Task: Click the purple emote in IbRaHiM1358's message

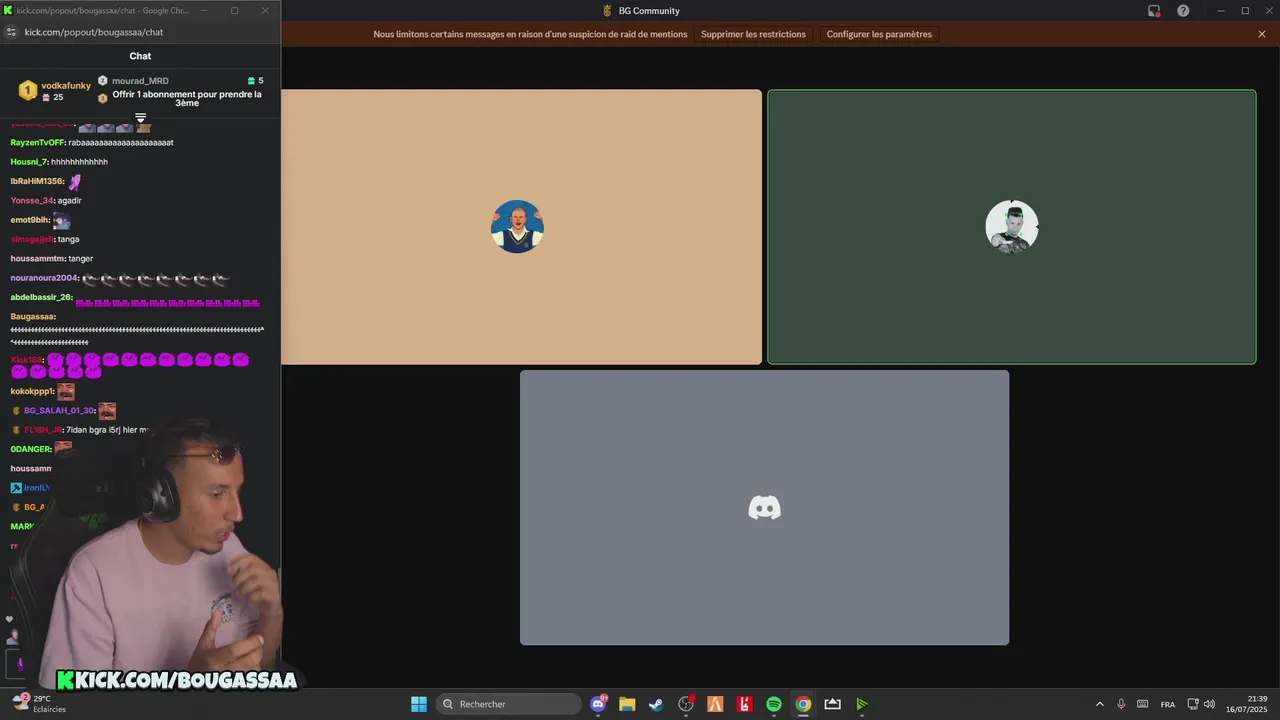Action: [75, 181]
